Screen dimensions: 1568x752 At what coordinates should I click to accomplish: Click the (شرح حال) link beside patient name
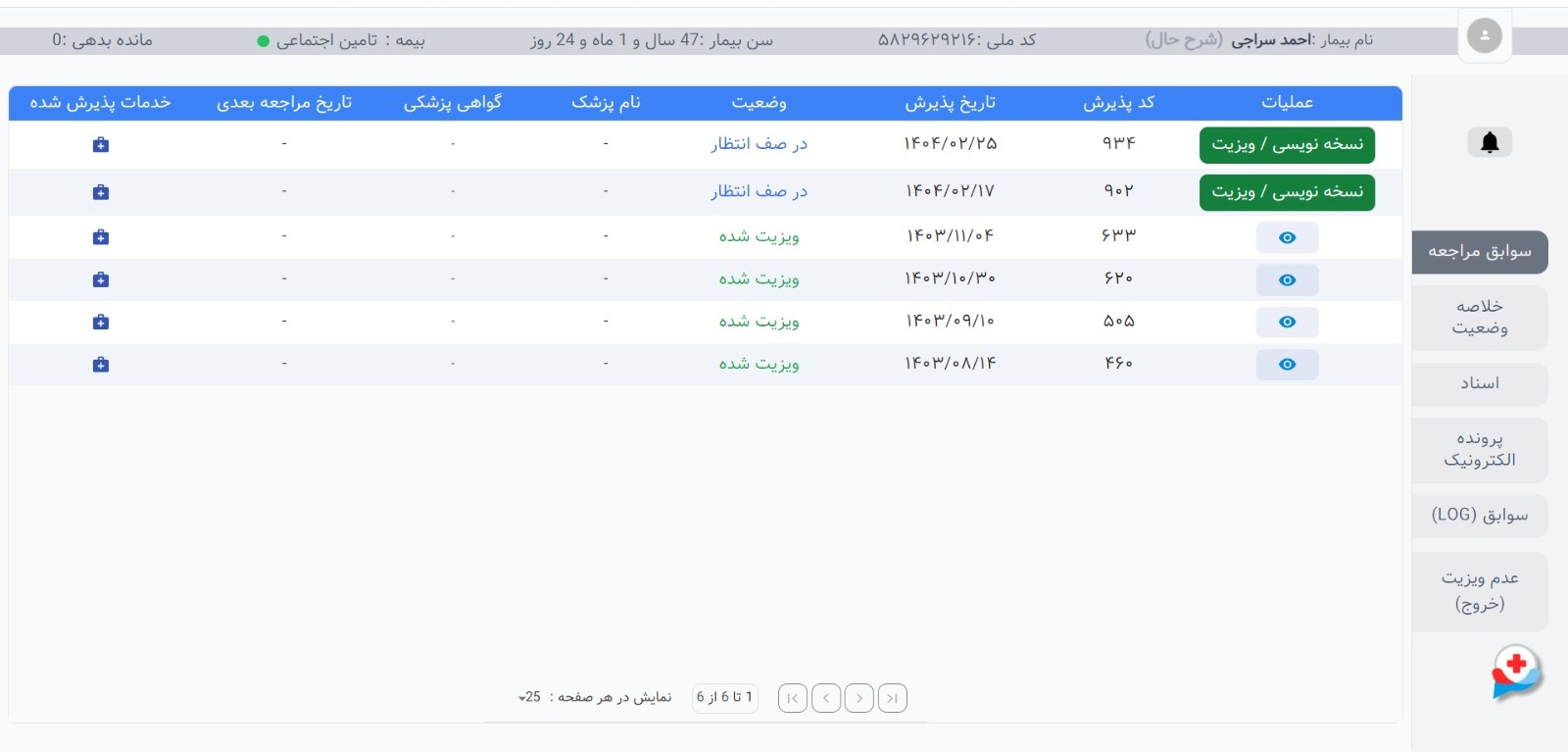pos(1184,40)
